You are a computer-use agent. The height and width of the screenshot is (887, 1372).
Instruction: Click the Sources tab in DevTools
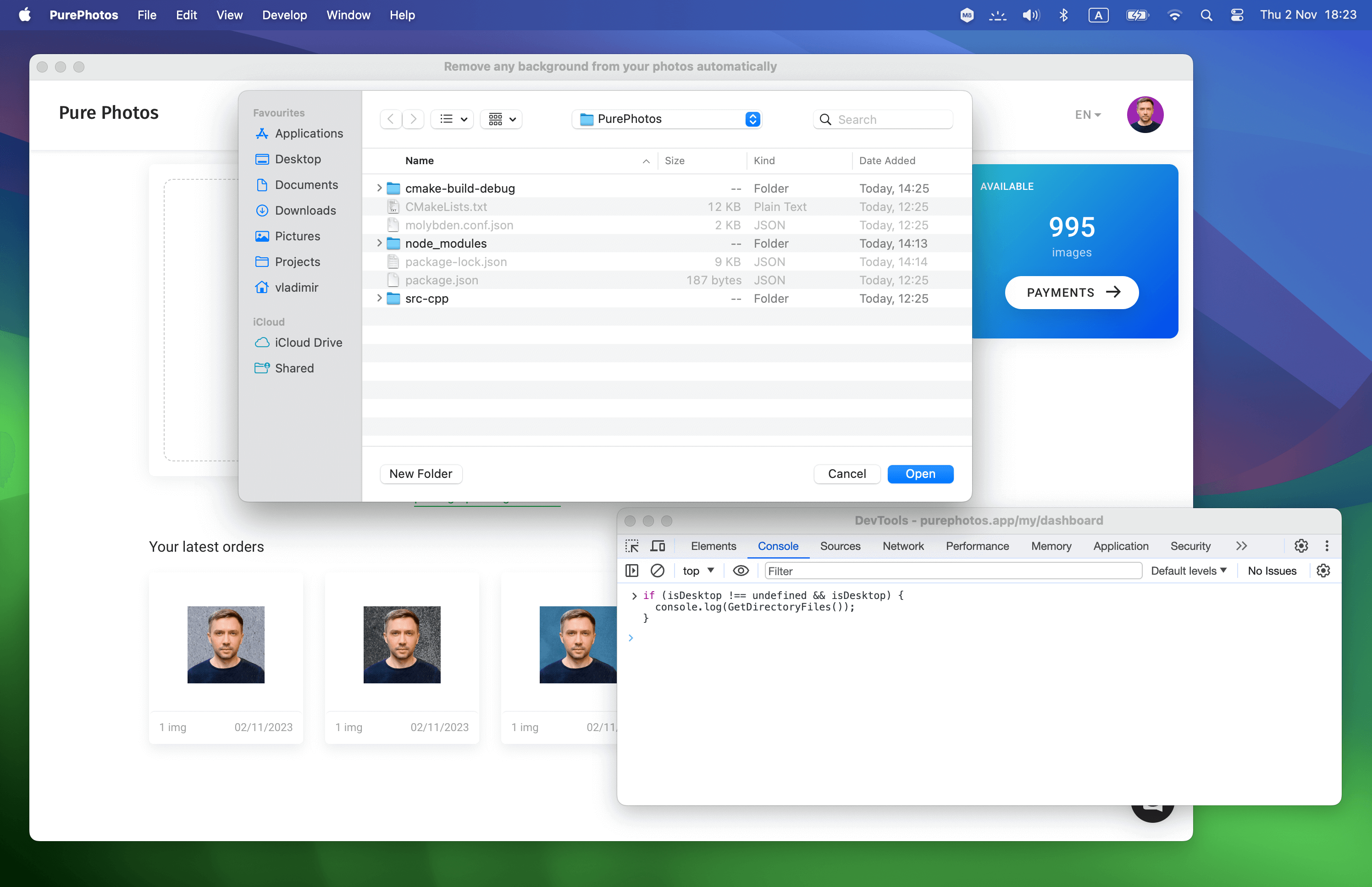[840, 545]
